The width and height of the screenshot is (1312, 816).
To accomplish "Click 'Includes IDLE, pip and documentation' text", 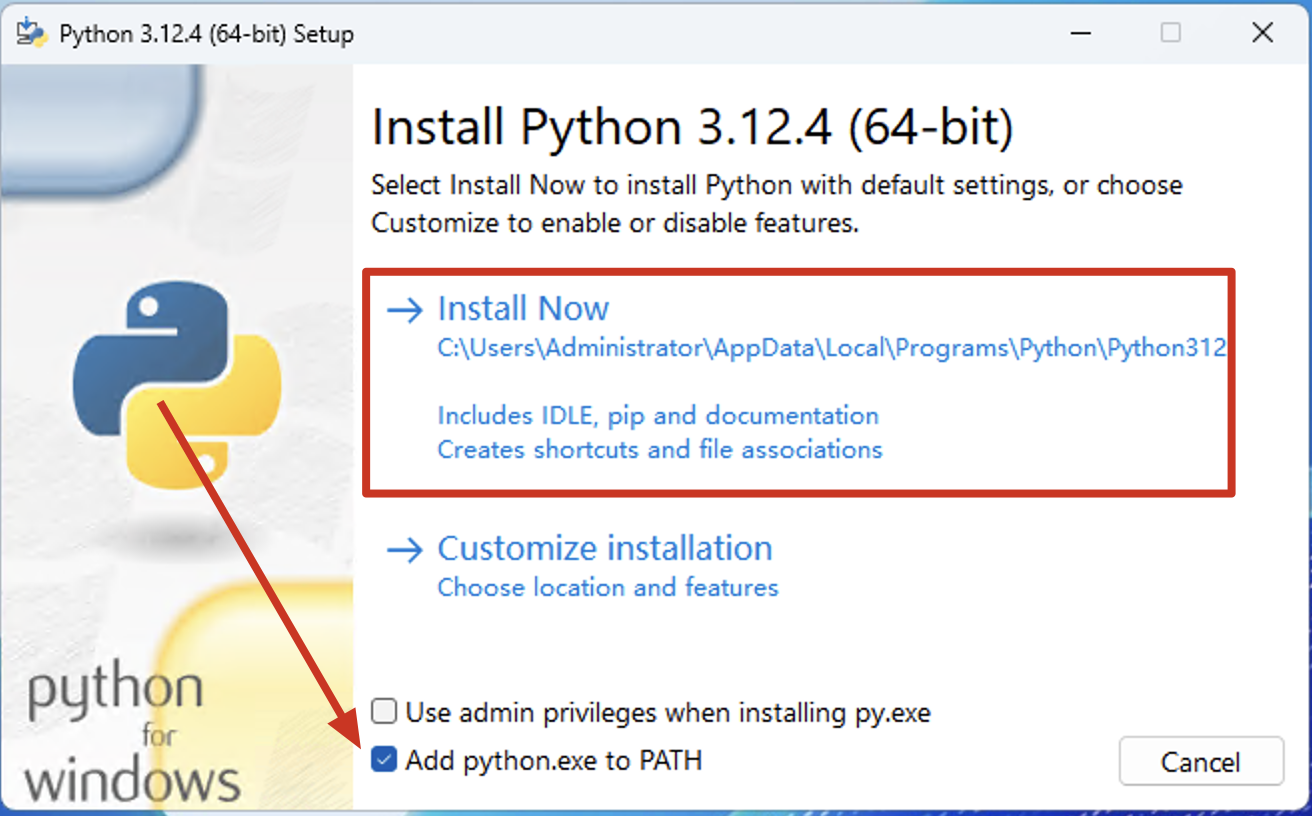I will 658,415.
